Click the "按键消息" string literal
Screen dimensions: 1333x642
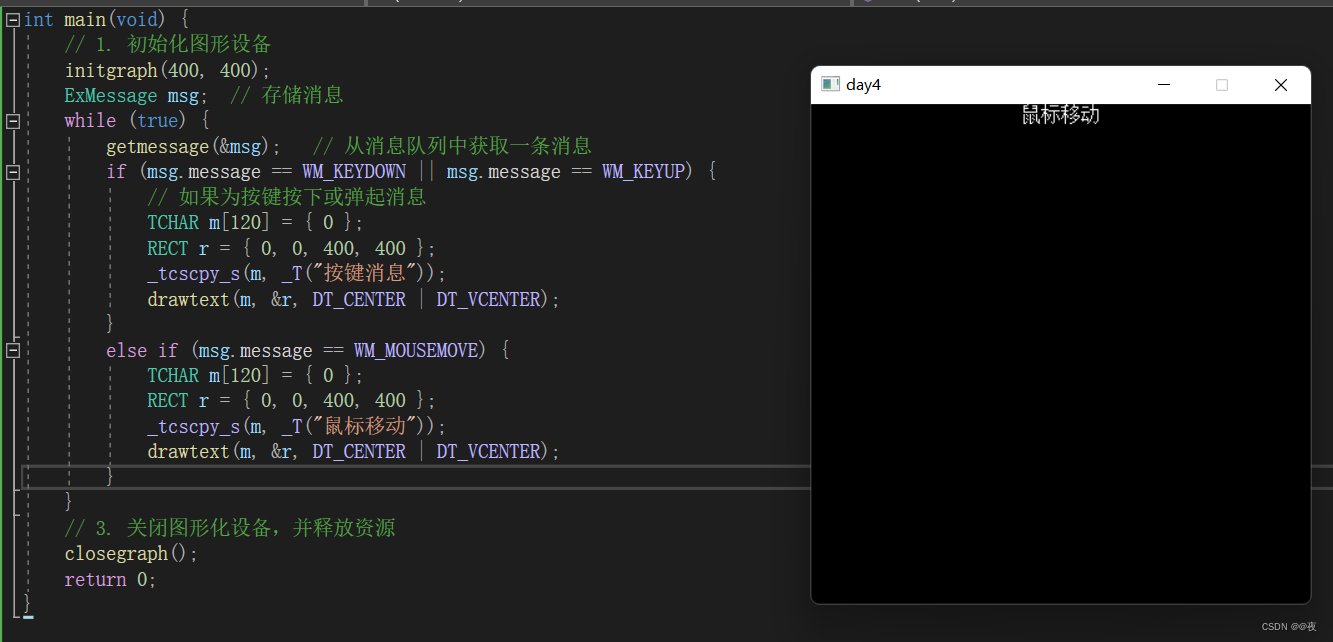[x=364, y=274]
